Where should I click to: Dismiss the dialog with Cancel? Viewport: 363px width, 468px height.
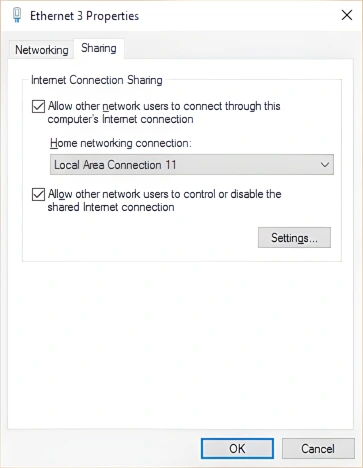coord(318,449)
